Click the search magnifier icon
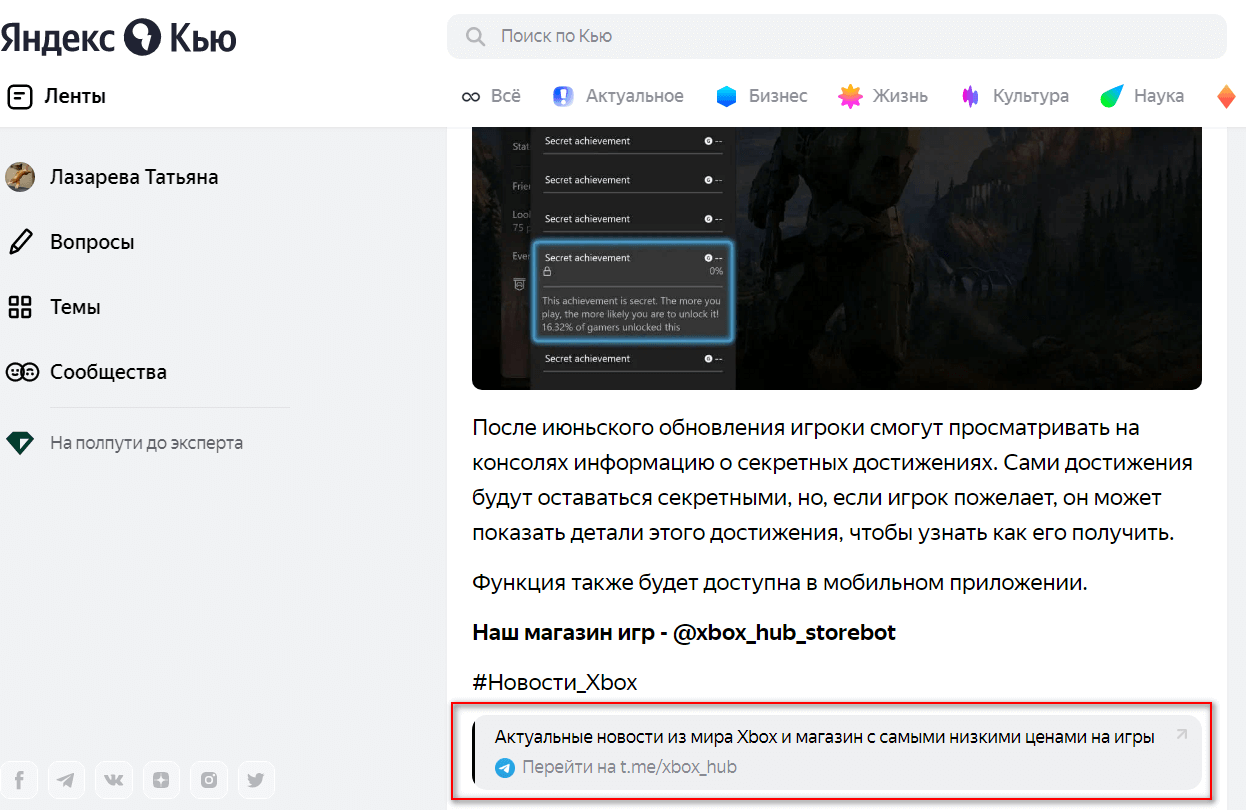 pos(475,36)
